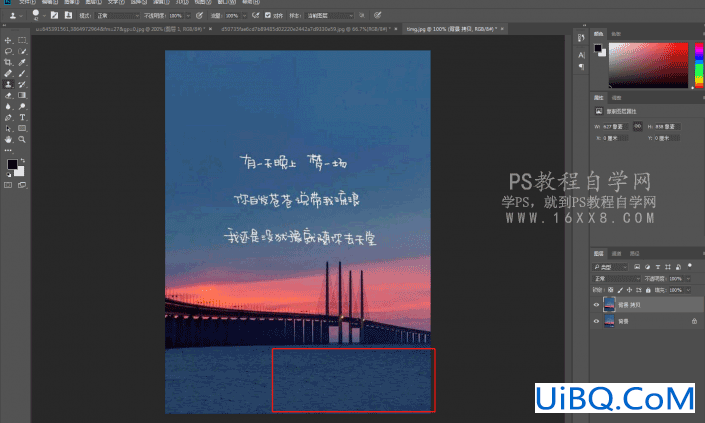Image resolution: width=705 pixels, height=423 pixels.
Task: Open the layer Fill dropdown arrow
Action: [x=688, y=290]
